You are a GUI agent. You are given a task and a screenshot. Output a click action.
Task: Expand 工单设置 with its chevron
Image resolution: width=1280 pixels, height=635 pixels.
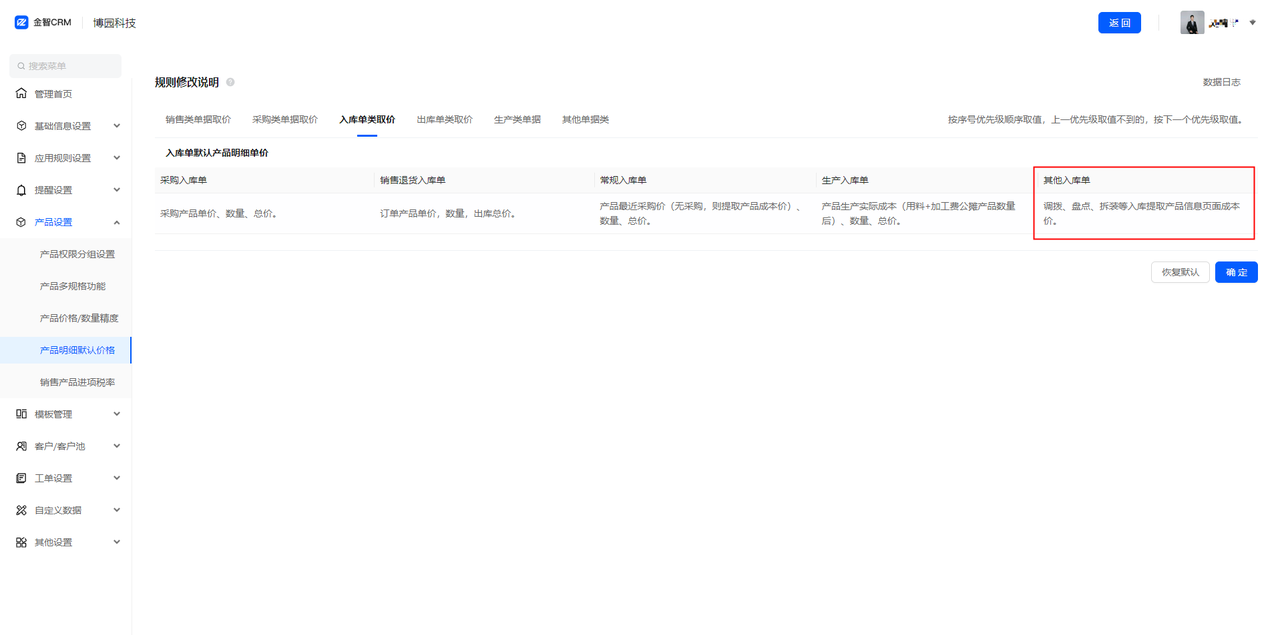[117, 478]
